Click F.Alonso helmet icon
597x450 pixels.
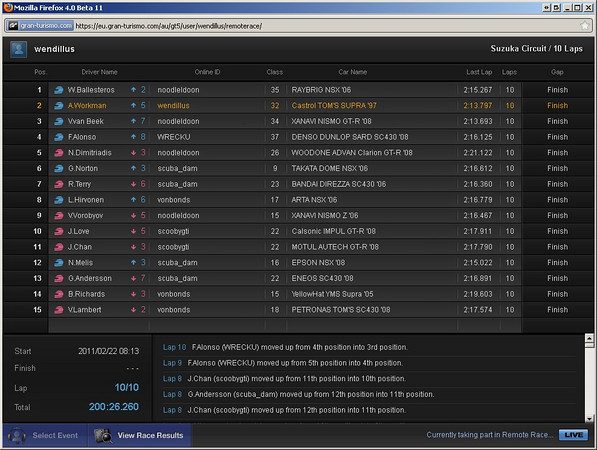click(59, 137)
